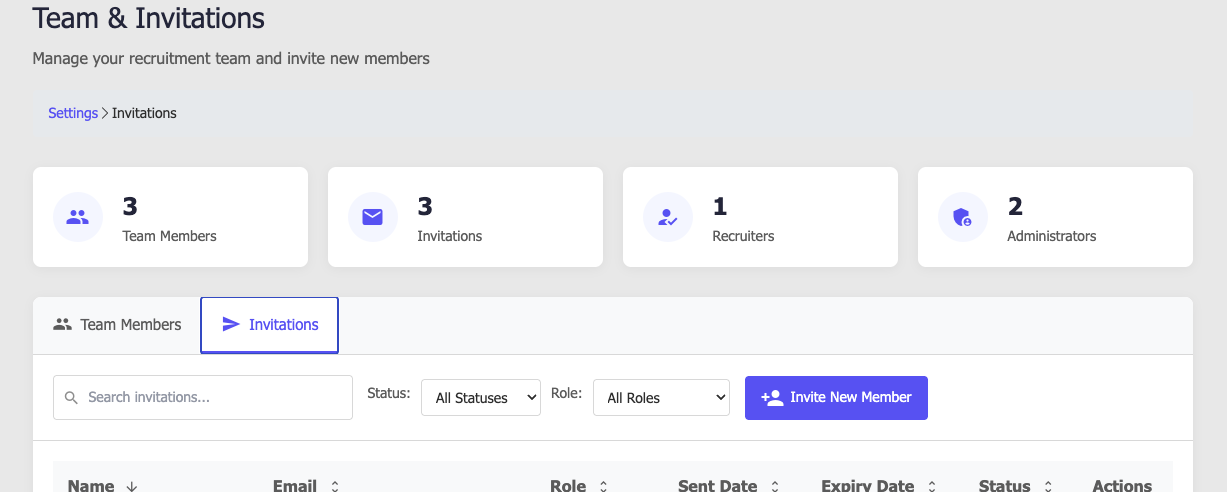Image resolution: width=1227 pixels, height=492 pixels.
Task: Click the Recruiters person-check icon
Action: (668, 217)
